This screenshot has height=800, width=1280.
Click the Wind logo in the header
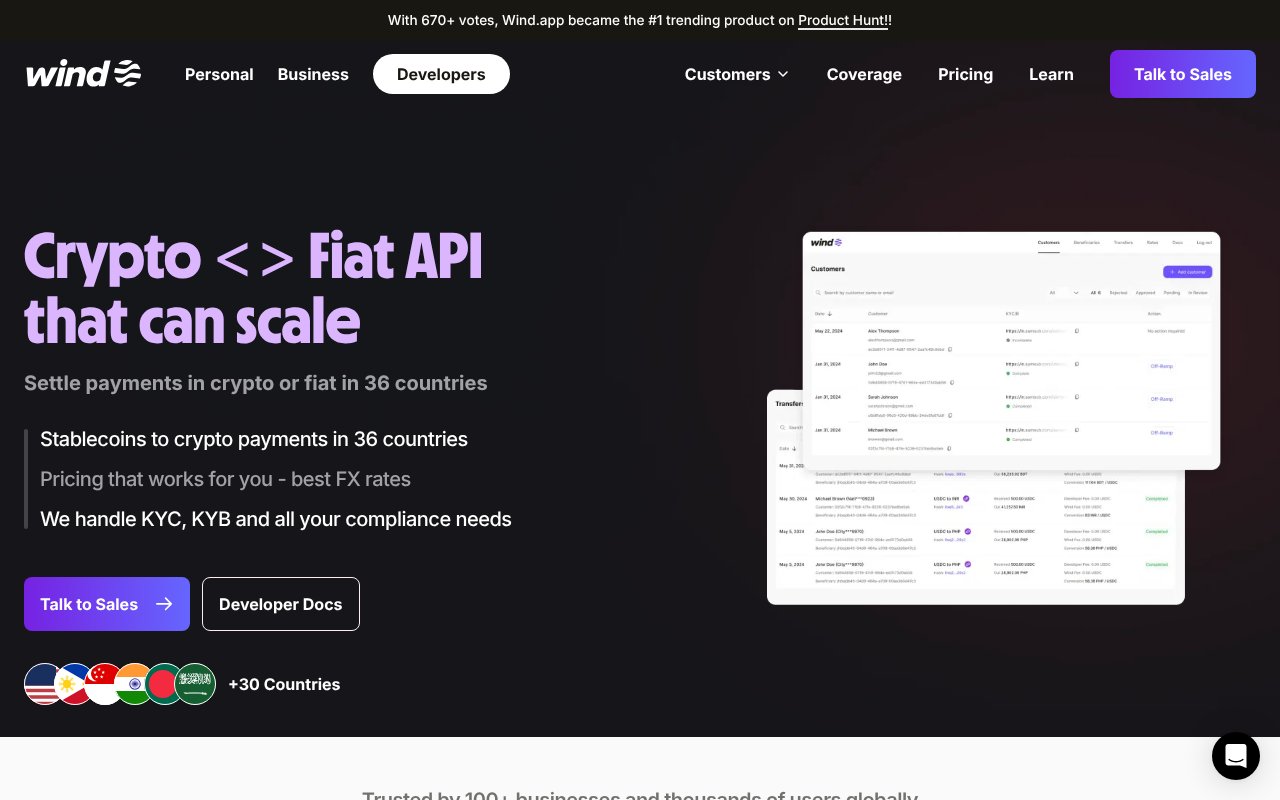(x=83, y=74)
